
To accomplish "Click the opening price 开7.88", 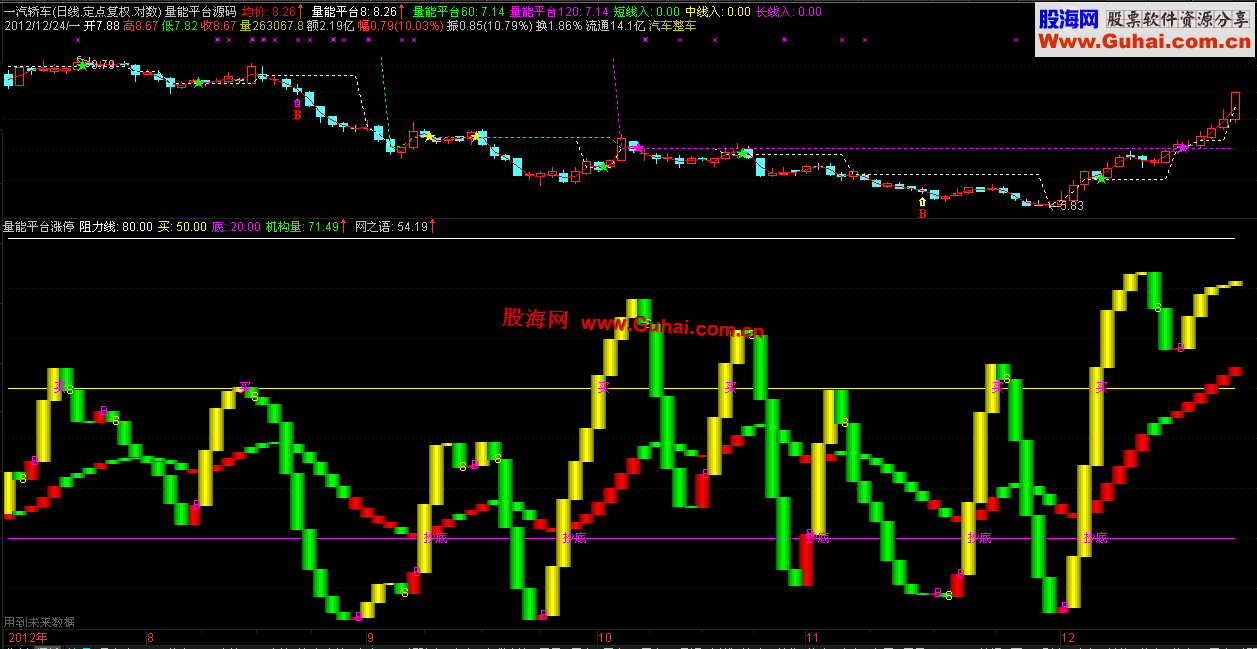I will point(100,26).
